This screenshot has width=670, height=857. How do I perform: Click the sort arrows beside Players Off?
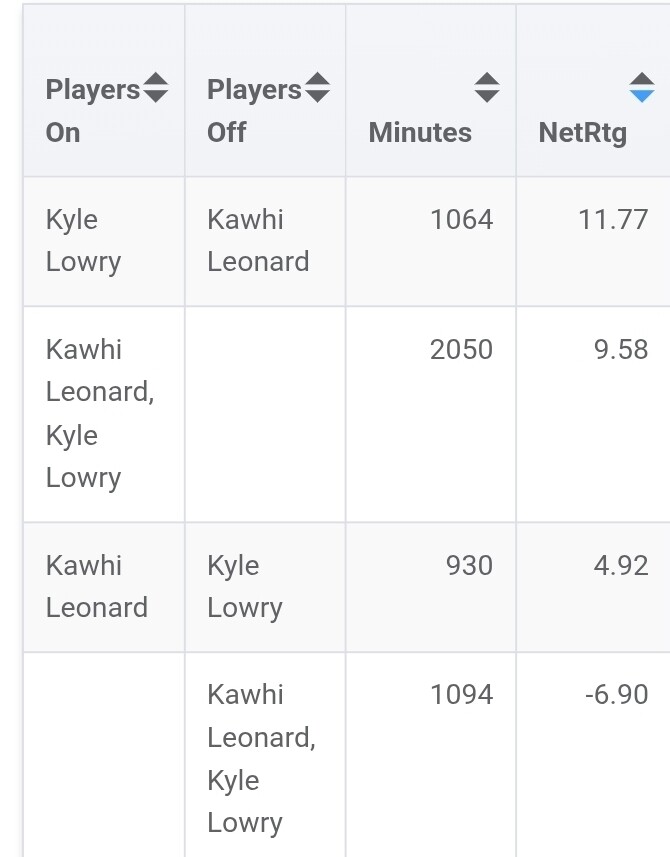317,89
